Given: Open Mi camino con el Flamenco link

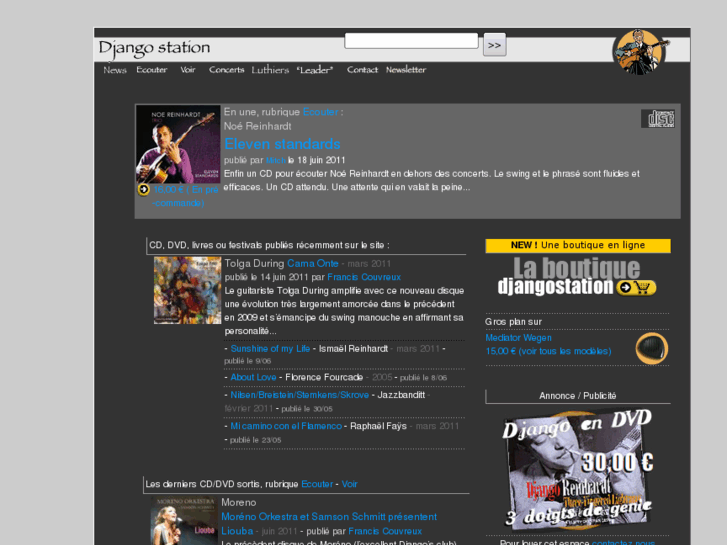Looking at the screenshot, I should [286, 426].
